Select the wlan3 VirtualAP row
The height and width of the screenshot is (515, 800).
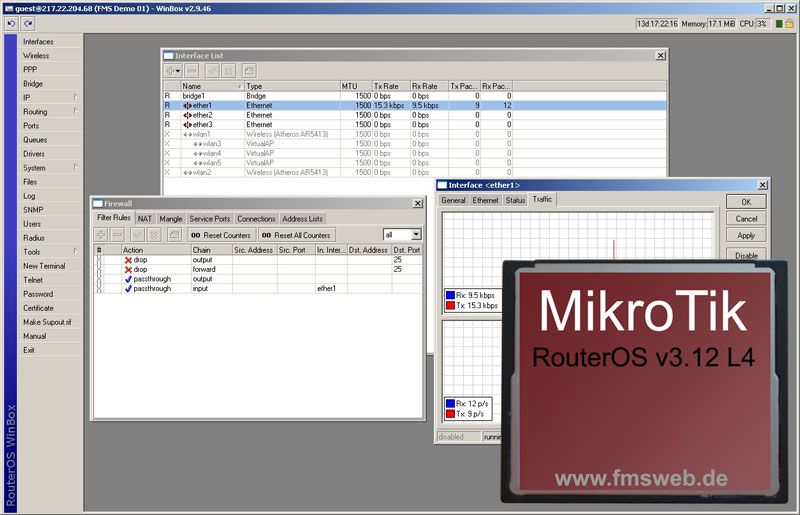point(415,144)
